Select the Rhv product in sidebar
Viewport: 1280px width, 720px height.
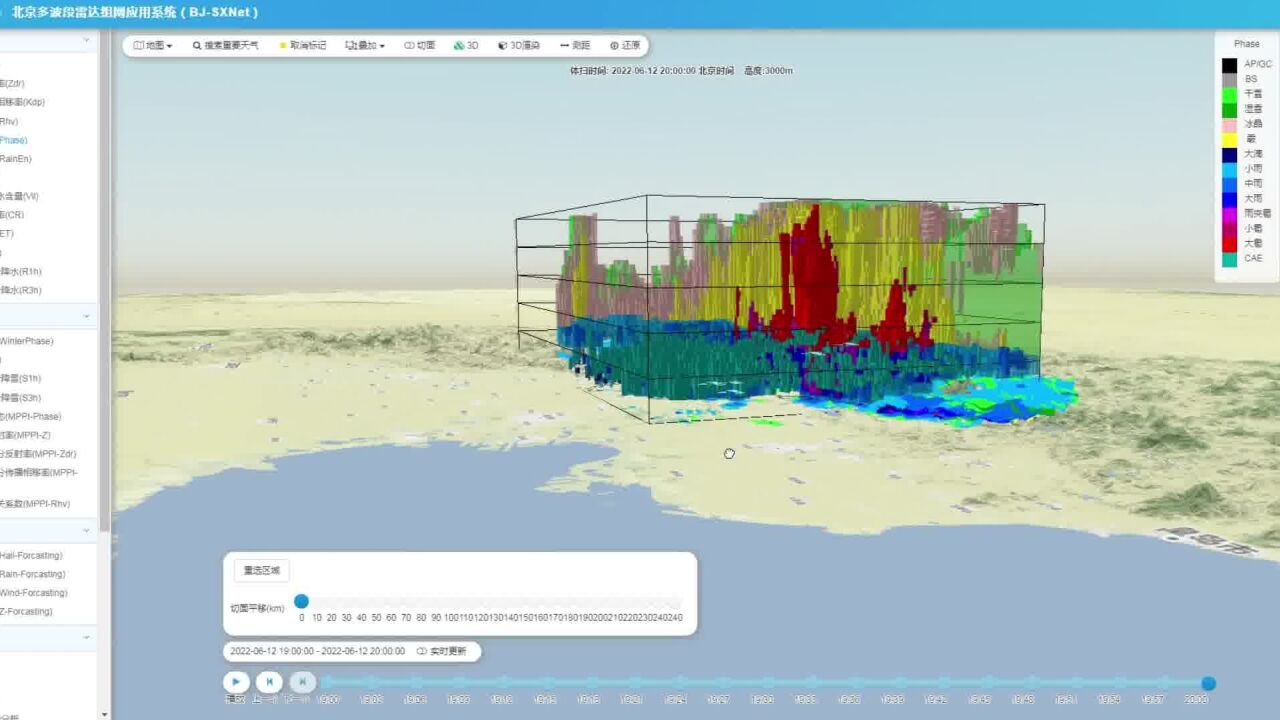pyautogui.click(x=10, y=121)
